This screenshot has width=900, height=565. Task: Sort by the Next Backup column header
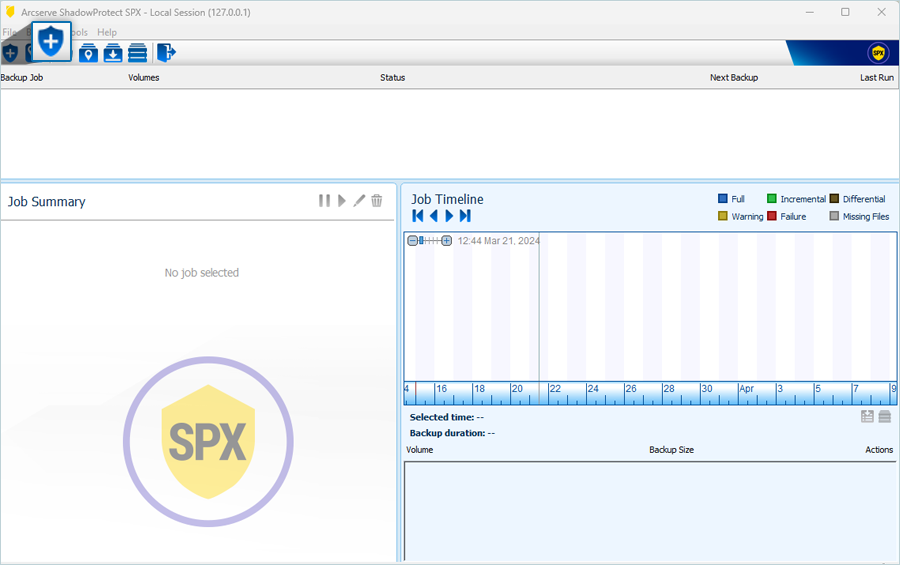734,78
